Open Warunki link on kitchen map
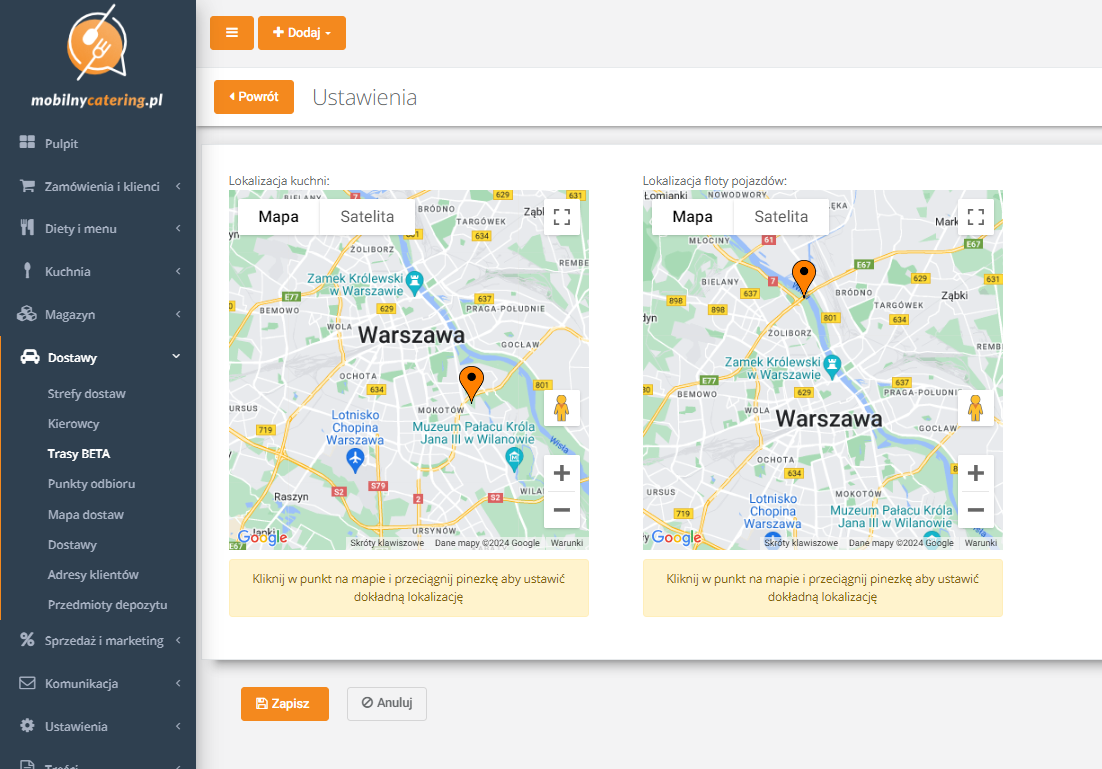The image size is (1102, 769). (567, 543)
